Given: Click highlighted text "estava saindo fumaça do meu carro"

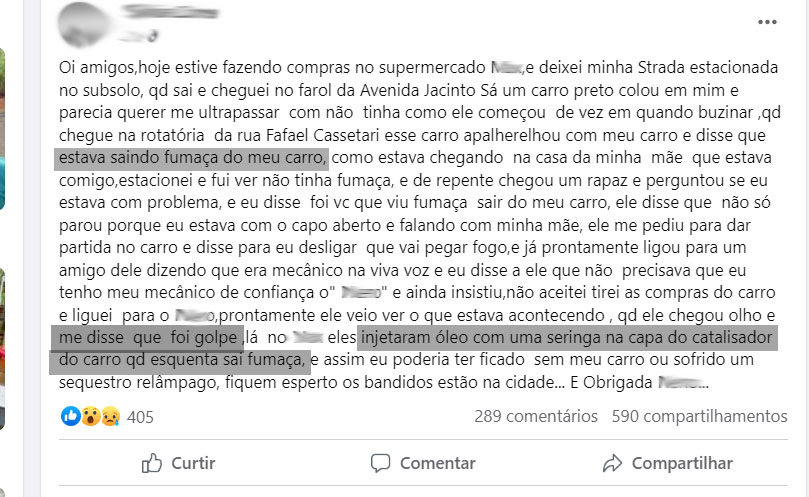Looking at the screenshot, I should coord(191,157).
